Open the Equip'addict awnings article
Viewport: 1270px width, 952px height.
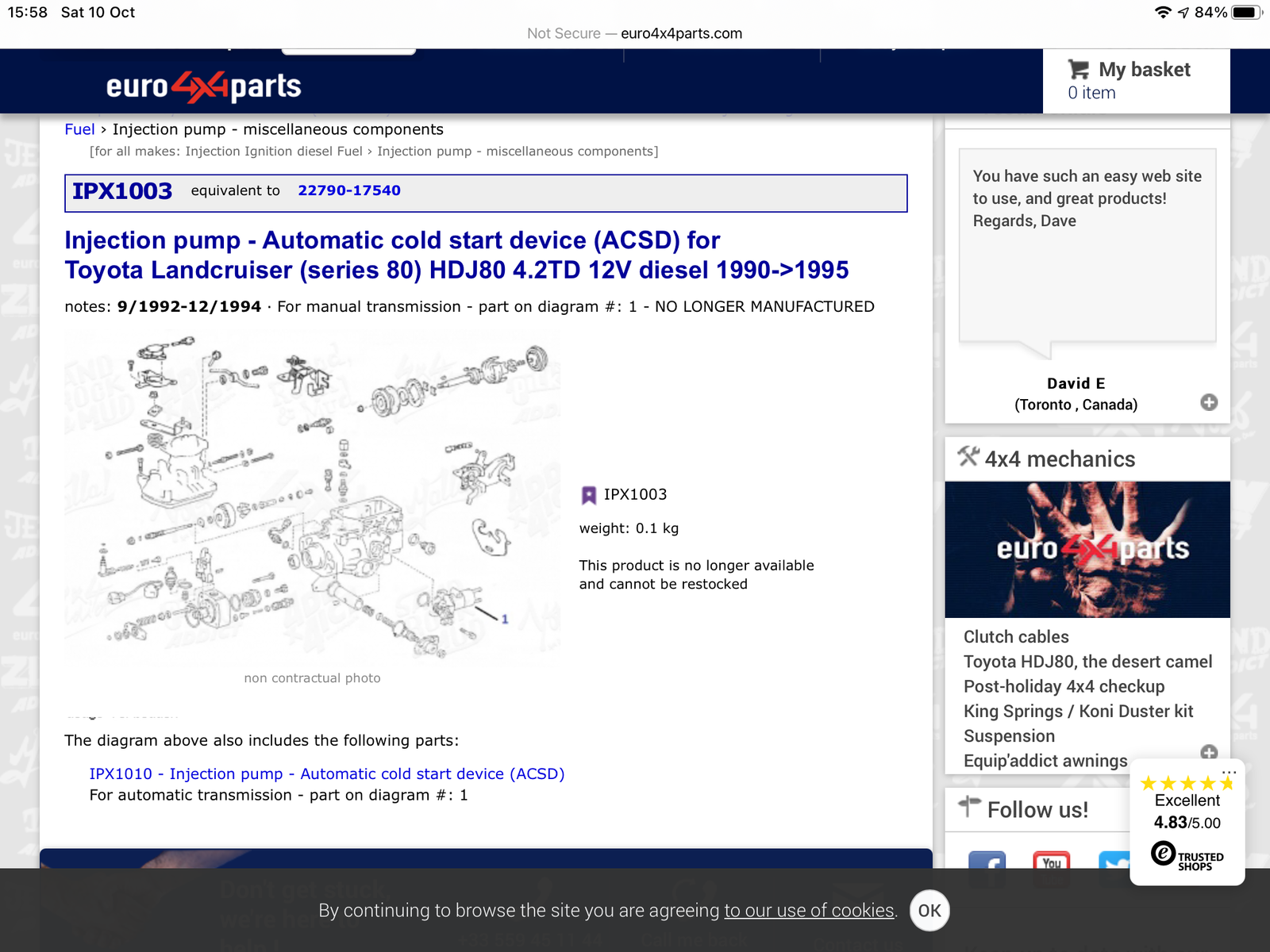pos(1045,761)
